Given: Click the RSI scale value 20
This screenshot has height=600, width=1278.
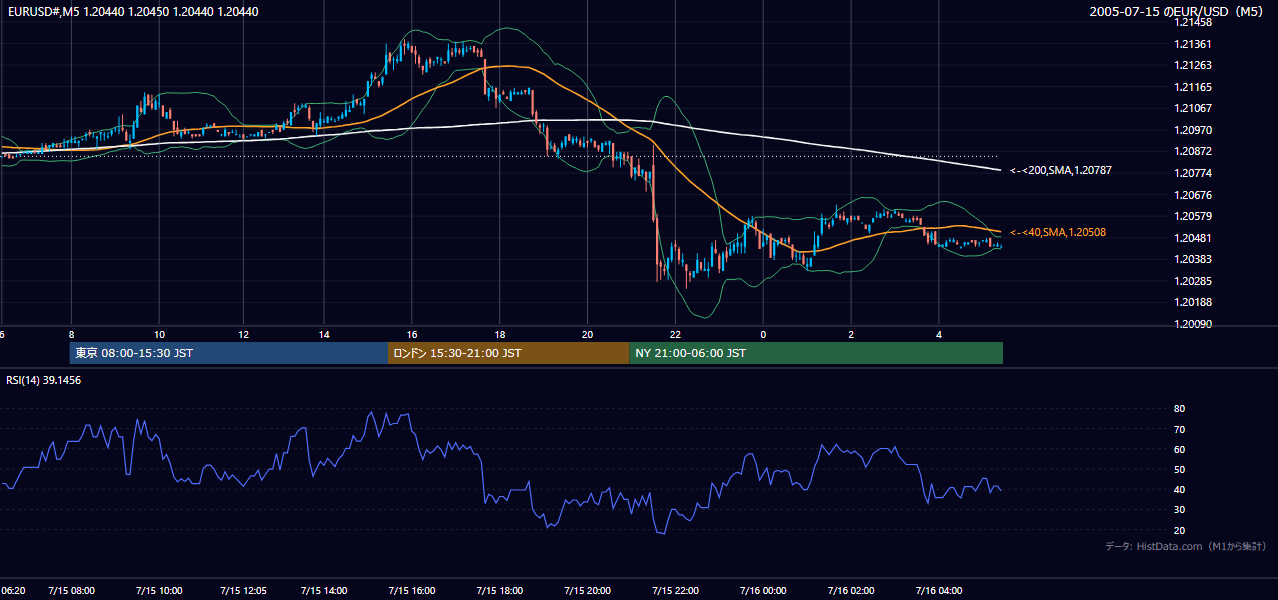Looking at the screenshot, I should (x=1179, y=530).
